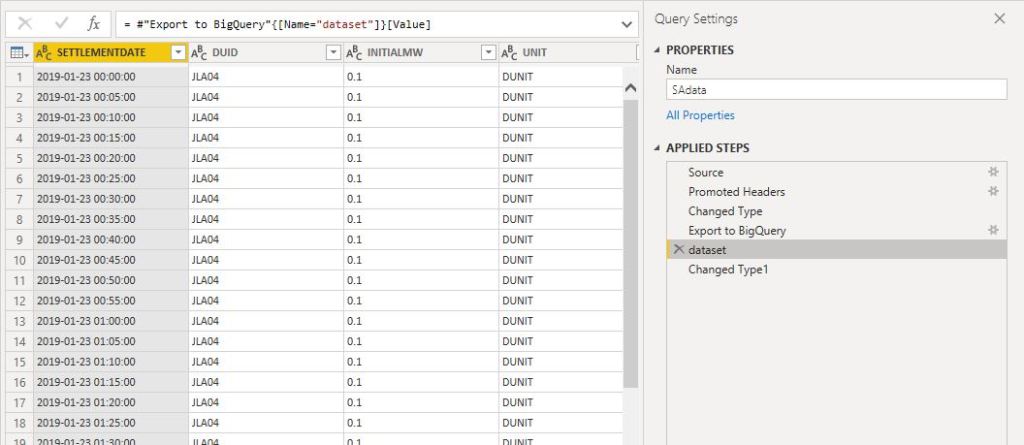1024x445 pixels.
Task: Open Export to BigQuery step gear icon
Action: click(993, 230)
